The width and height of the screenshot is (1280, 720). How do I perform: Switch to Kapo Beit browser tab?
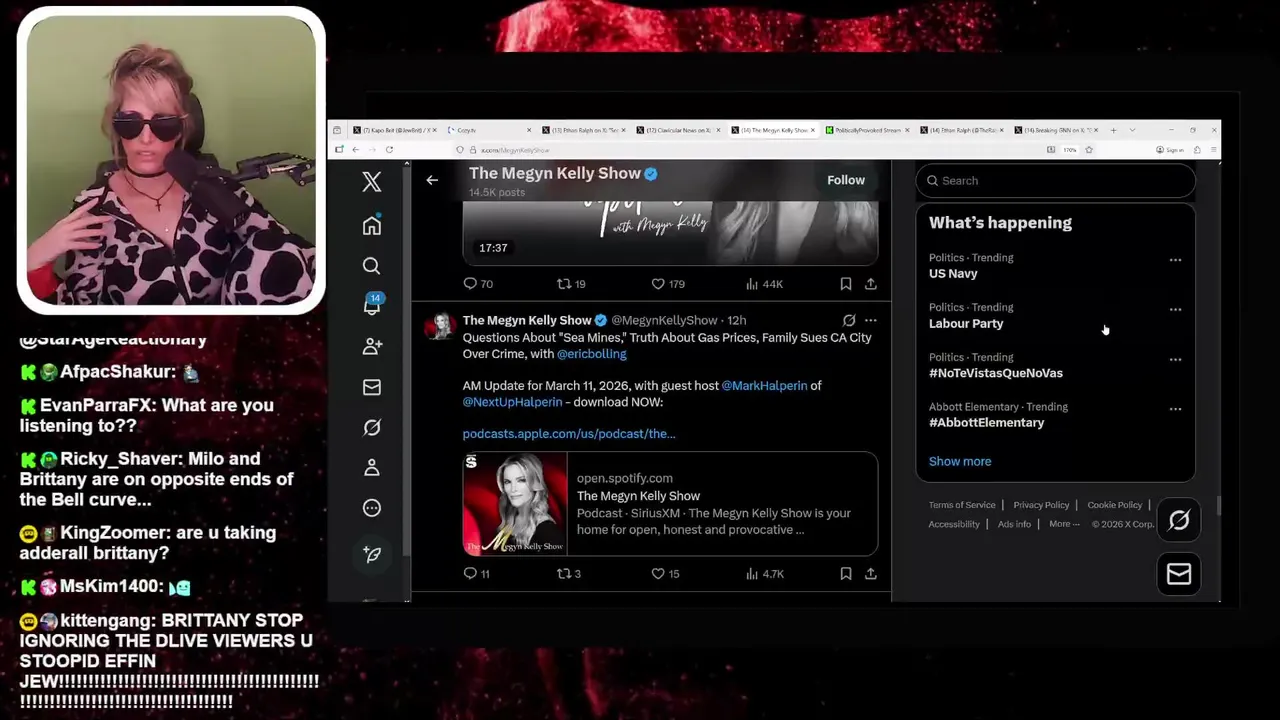pos(394,130)
